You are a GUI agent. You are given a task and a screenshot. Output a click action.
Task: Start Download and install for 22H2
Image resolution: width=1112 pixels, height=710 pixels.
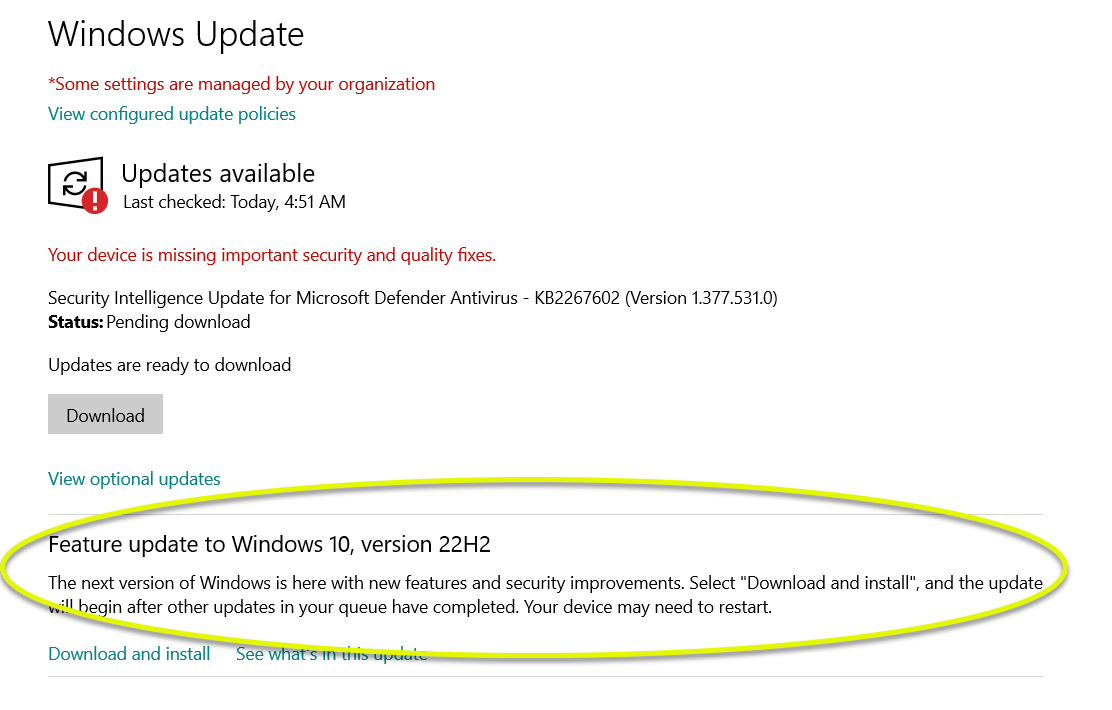(x=129, y=654)
